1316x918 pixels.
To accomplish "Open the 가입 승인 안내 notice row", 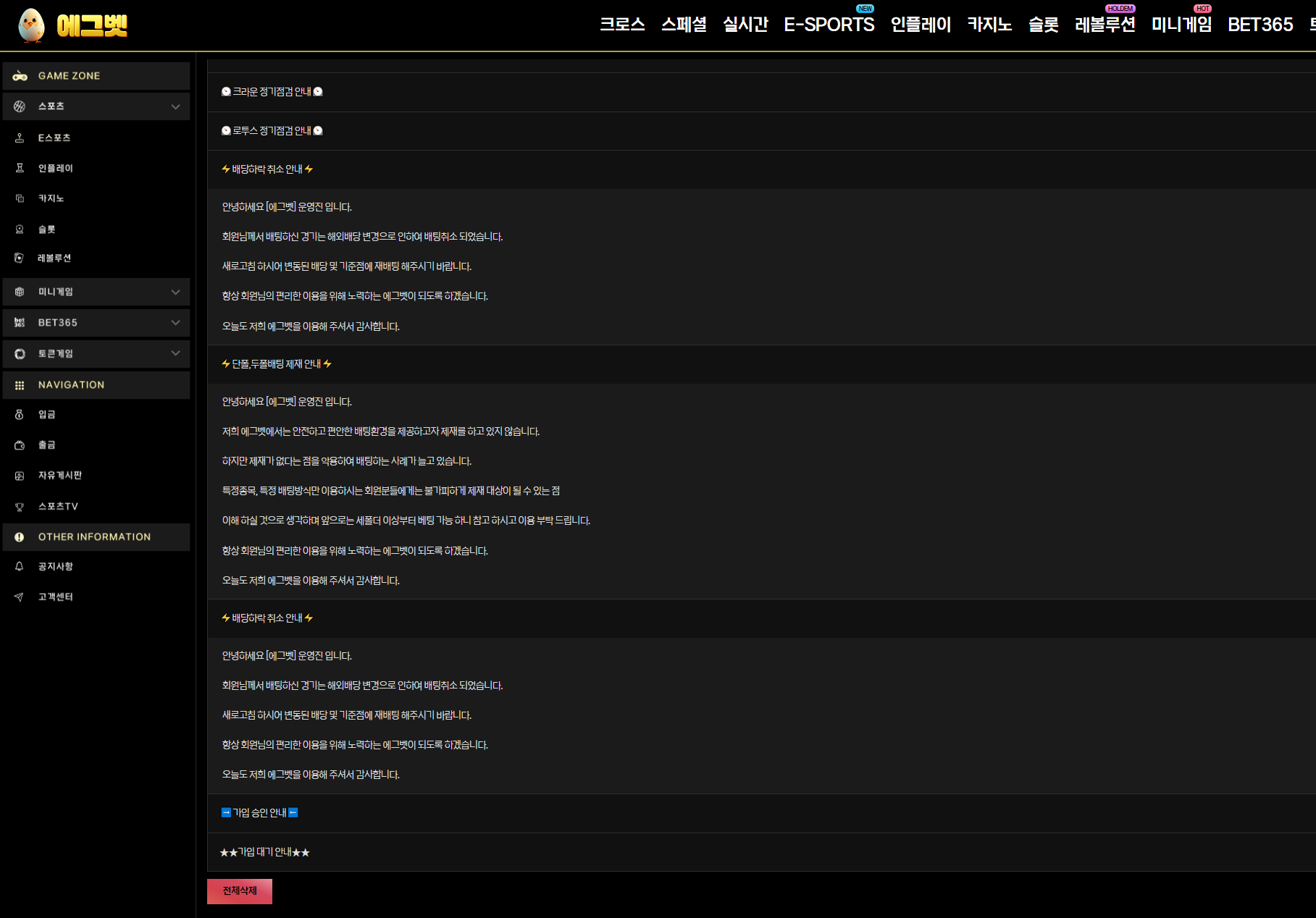I will pos(259,813).
